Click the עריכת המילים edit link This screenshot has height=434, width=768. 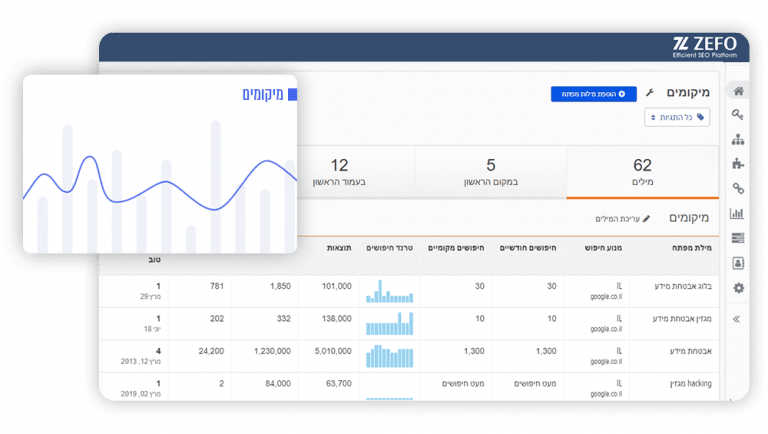coord(622,218)
